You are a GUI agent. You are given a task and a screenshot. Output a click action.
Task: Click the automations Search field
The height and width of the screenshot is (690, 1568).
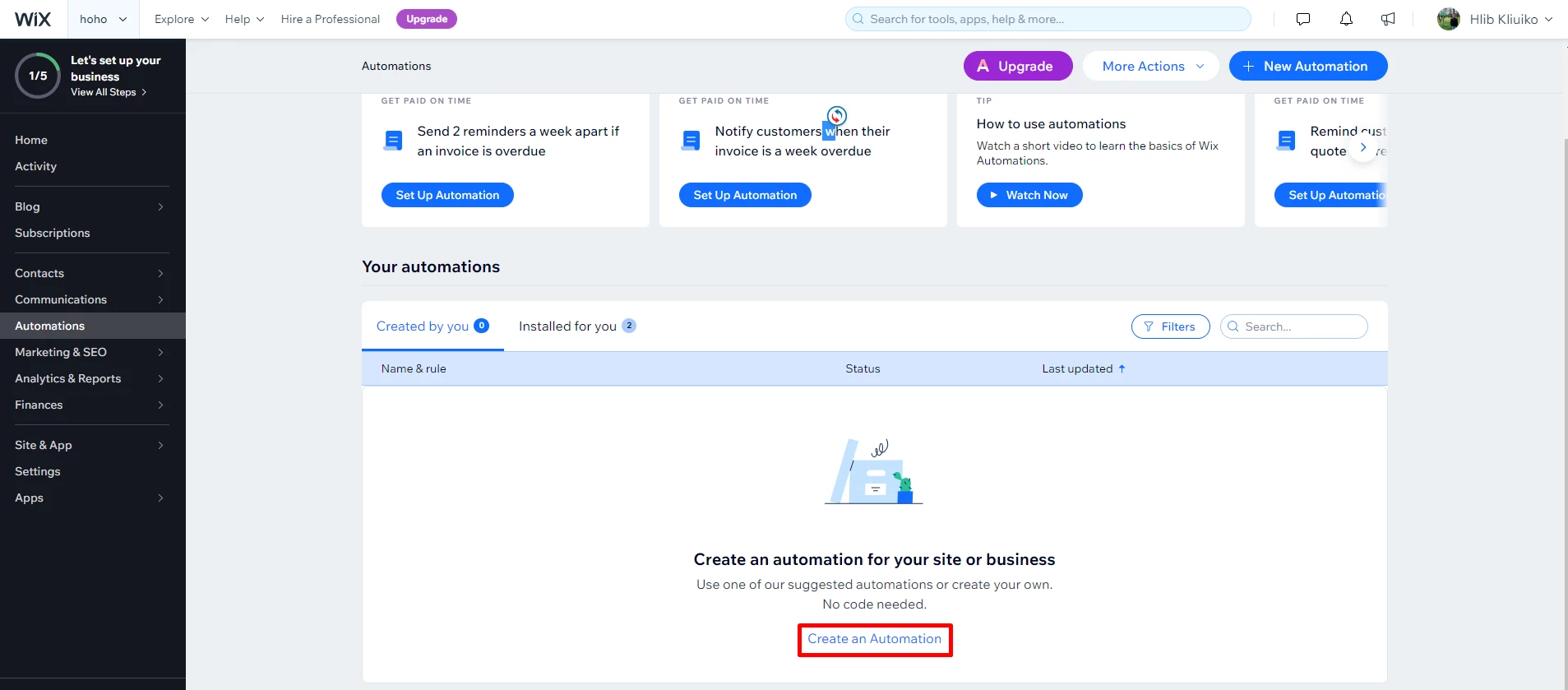(x=1293, y=326)
